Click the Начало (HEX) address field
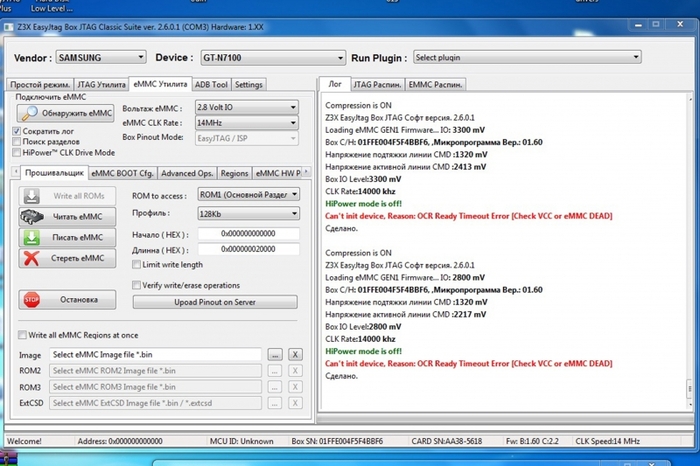700x466 pixels. click(249, 233)
